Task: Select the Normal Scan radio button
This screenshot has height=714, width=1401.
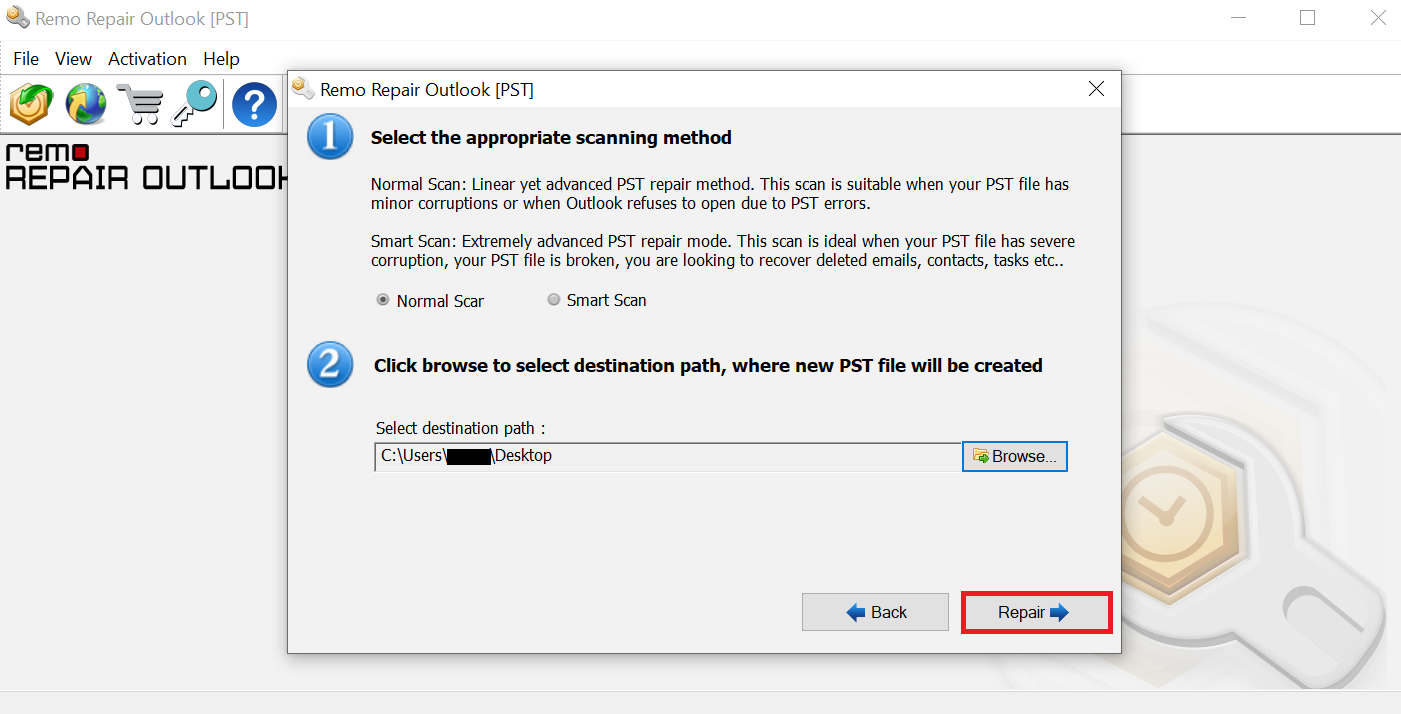Action: pos(383,300)
